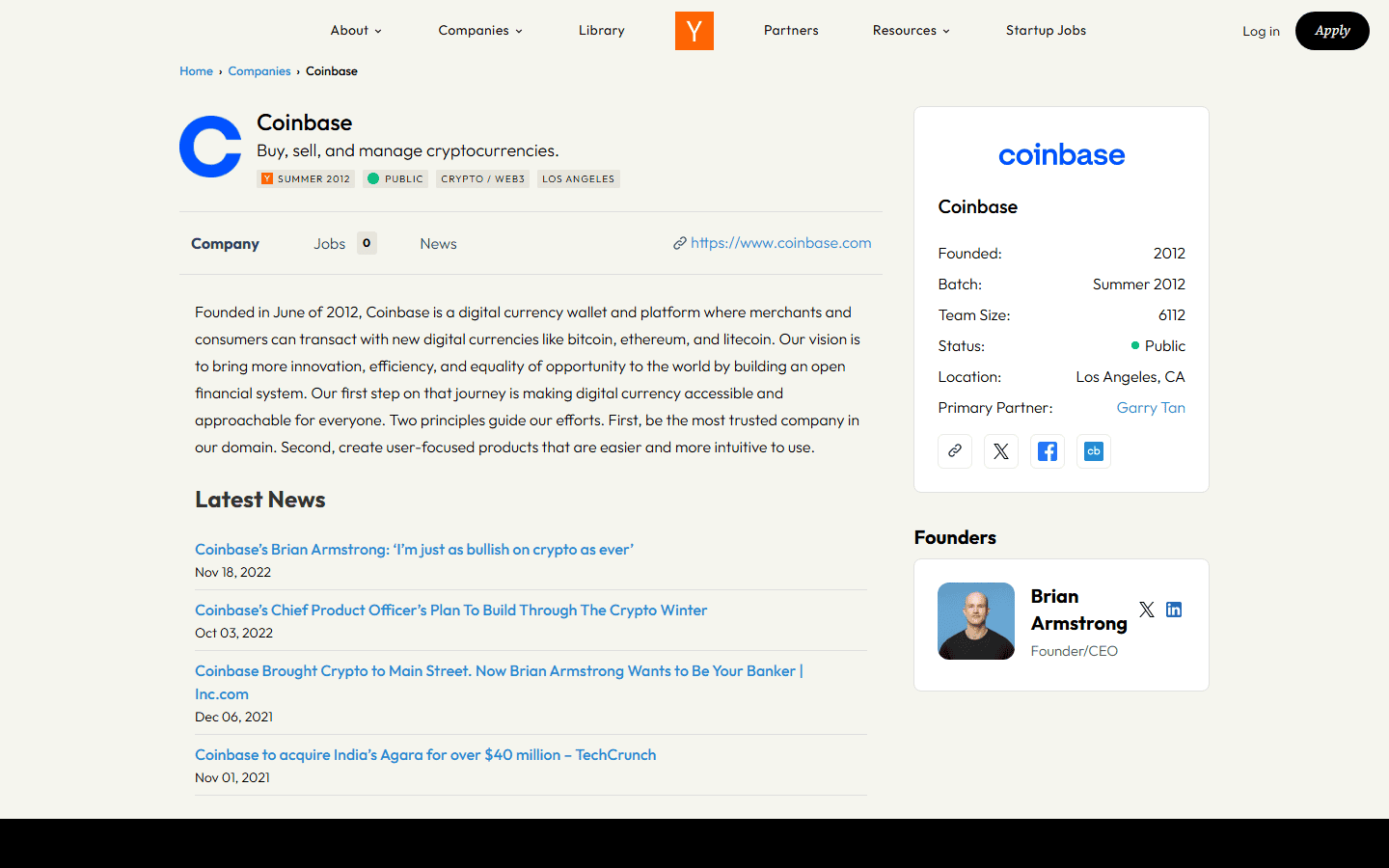
Task: Open Brian Armstrong's LinkedIn icon
Action: 1174,610
